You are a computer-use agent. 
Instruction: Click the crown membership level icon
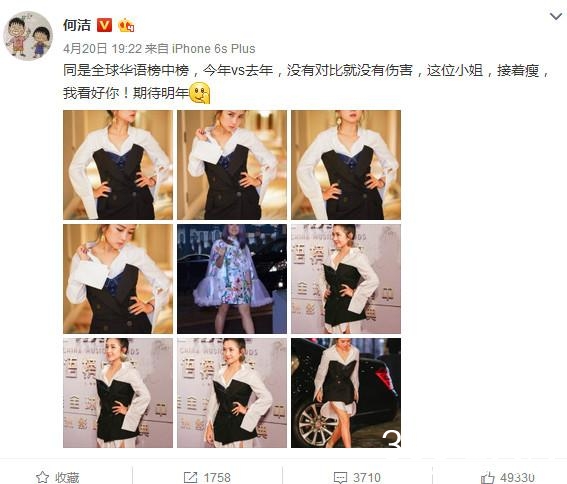pyautogui.click(x=126, y=25)
